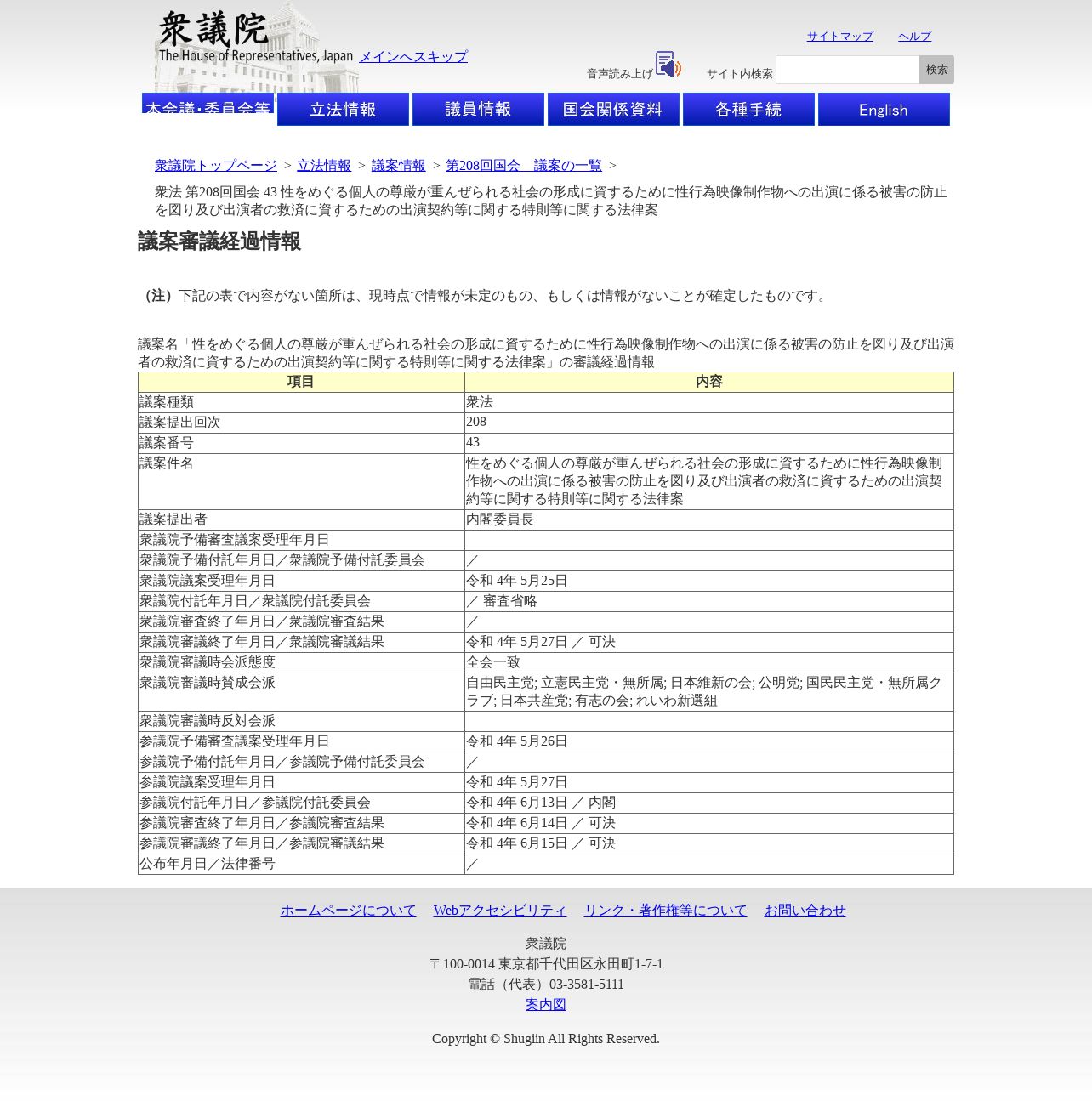Select the 令和 4年 5月27日 ／ 可決 cell

point(709,642)
